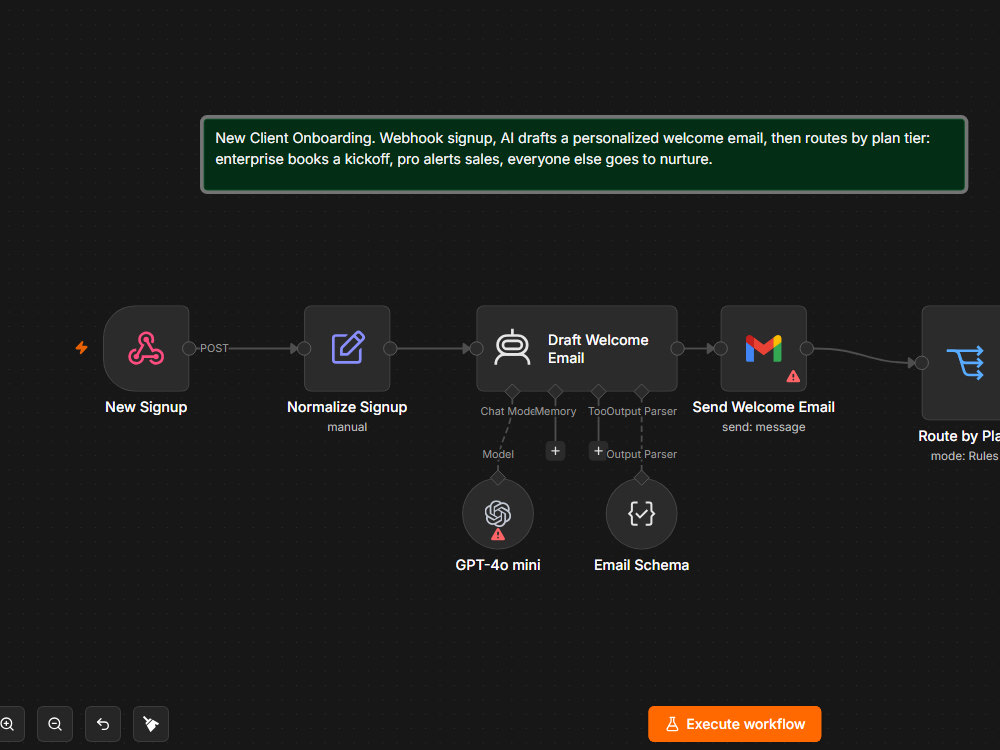This screenshot has width=1000, height=750.
Task: Click the Email Schema top diamond connector
Action: (642, 478)
